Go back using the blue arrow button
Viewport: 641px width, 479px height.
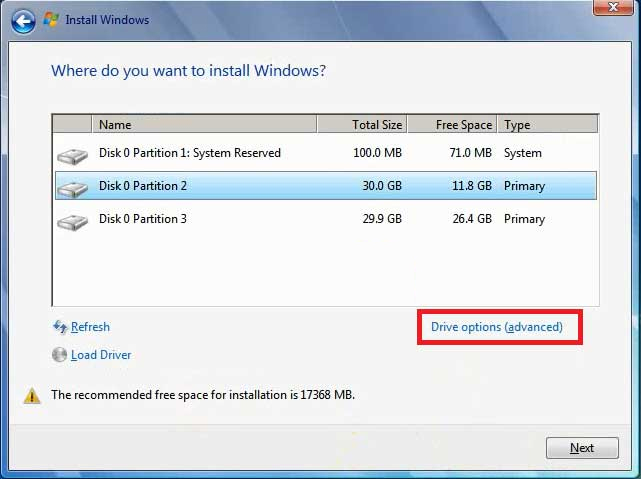tap(23, 20)
